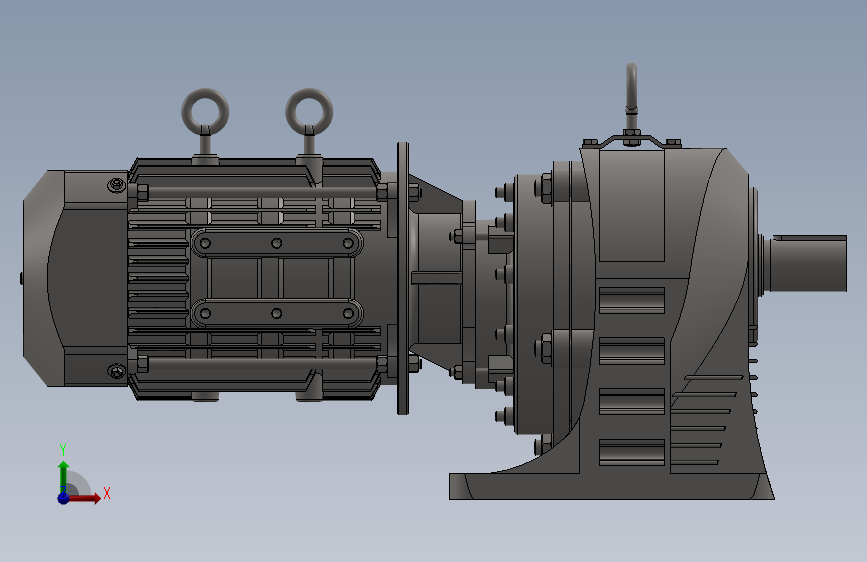Select the top tie rod on the motor
Image resolution: width=867 pixels, height=562 pixels.
pyautogui.click(x=262, y=192)
